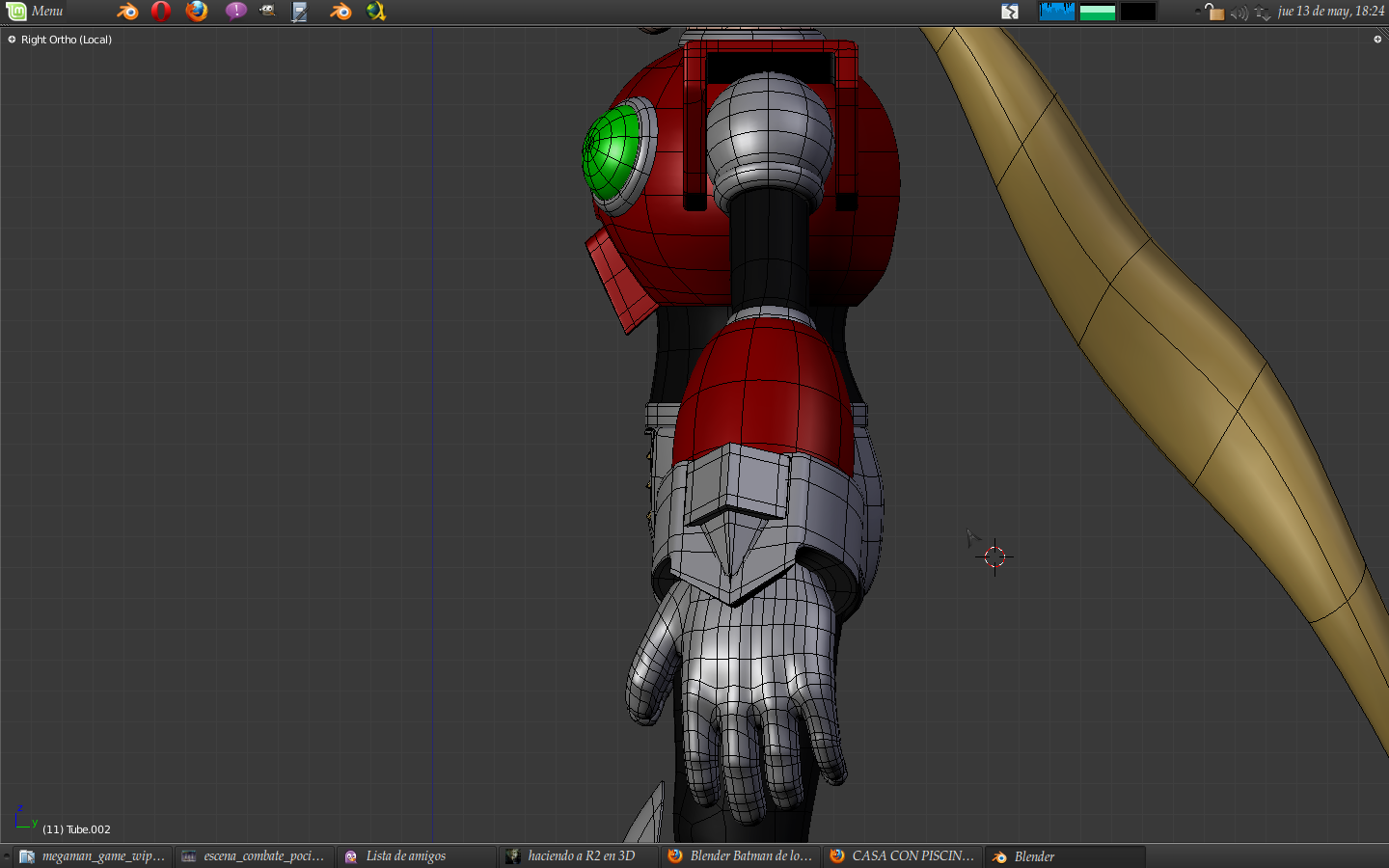Launch the second Blender icon beside the text editor
Image resolution: width=1389 pixels, height=868 pixels.
pyautogui.click(x=340, y=12)
